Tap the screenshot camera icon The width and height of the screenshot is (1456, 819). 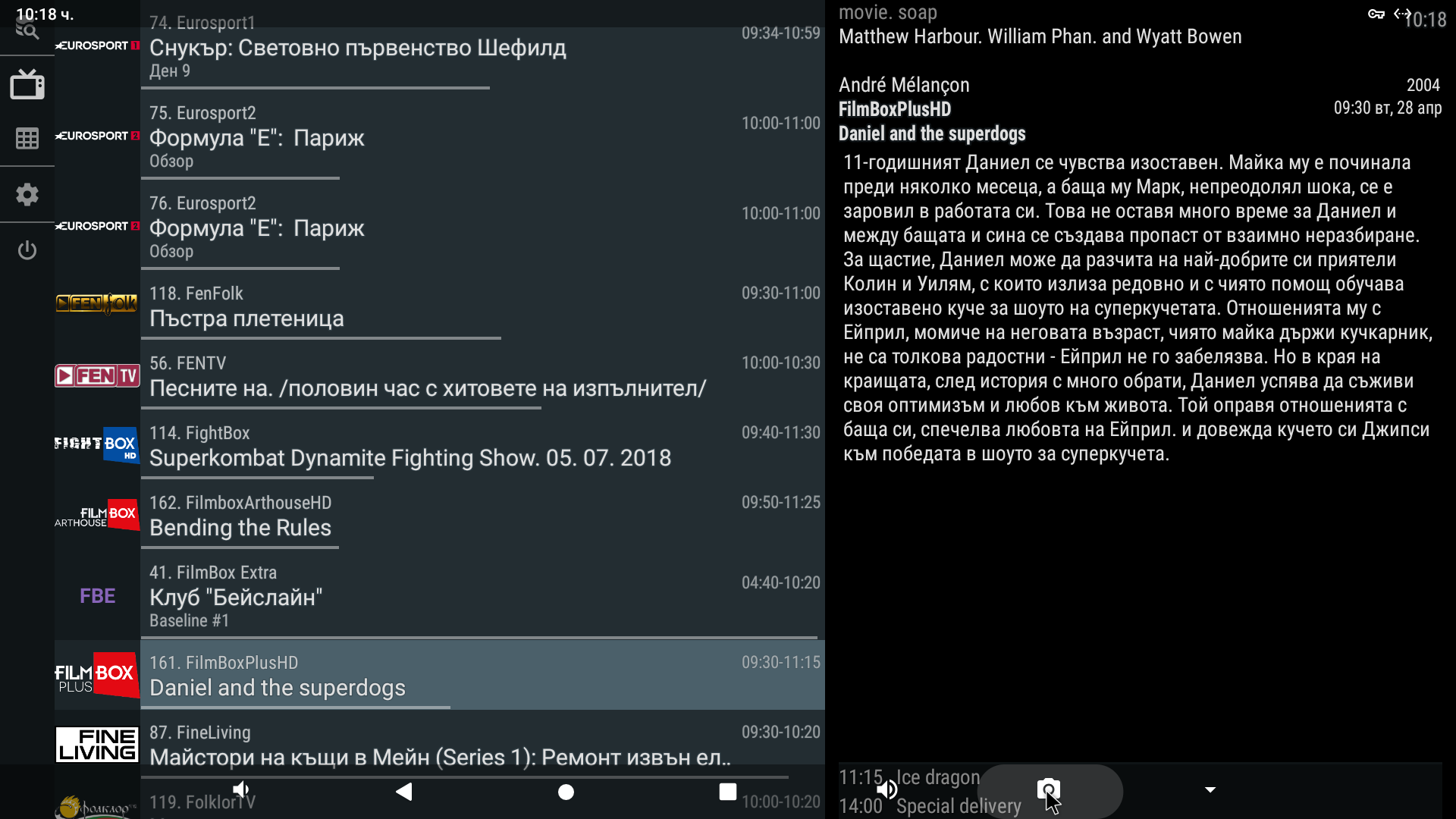(1049, 789)
